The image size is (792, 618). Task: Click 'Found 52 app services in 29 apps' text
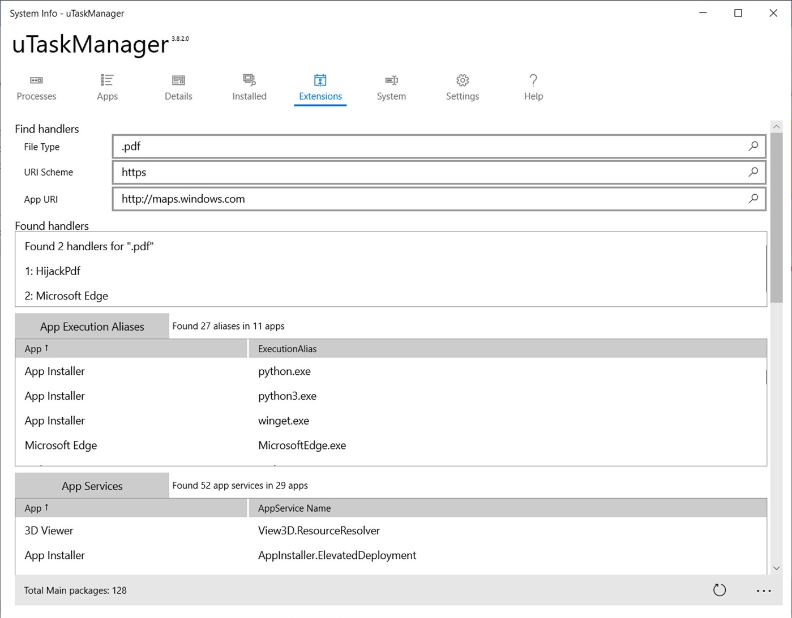[240, 486]
